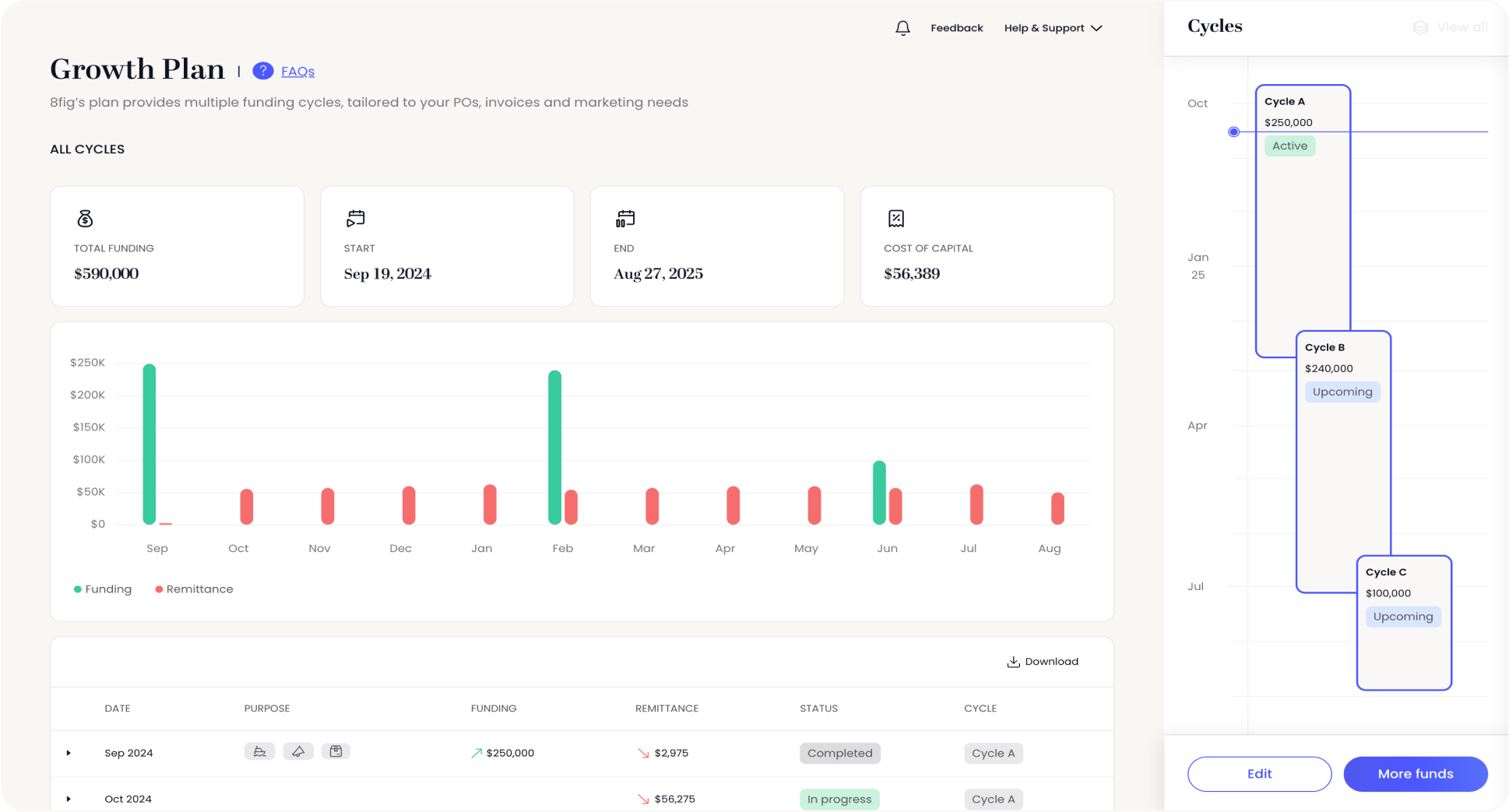This screenshot has width=1509, height=812.
Task: Open the Feedback link
Action: [956, 28]
